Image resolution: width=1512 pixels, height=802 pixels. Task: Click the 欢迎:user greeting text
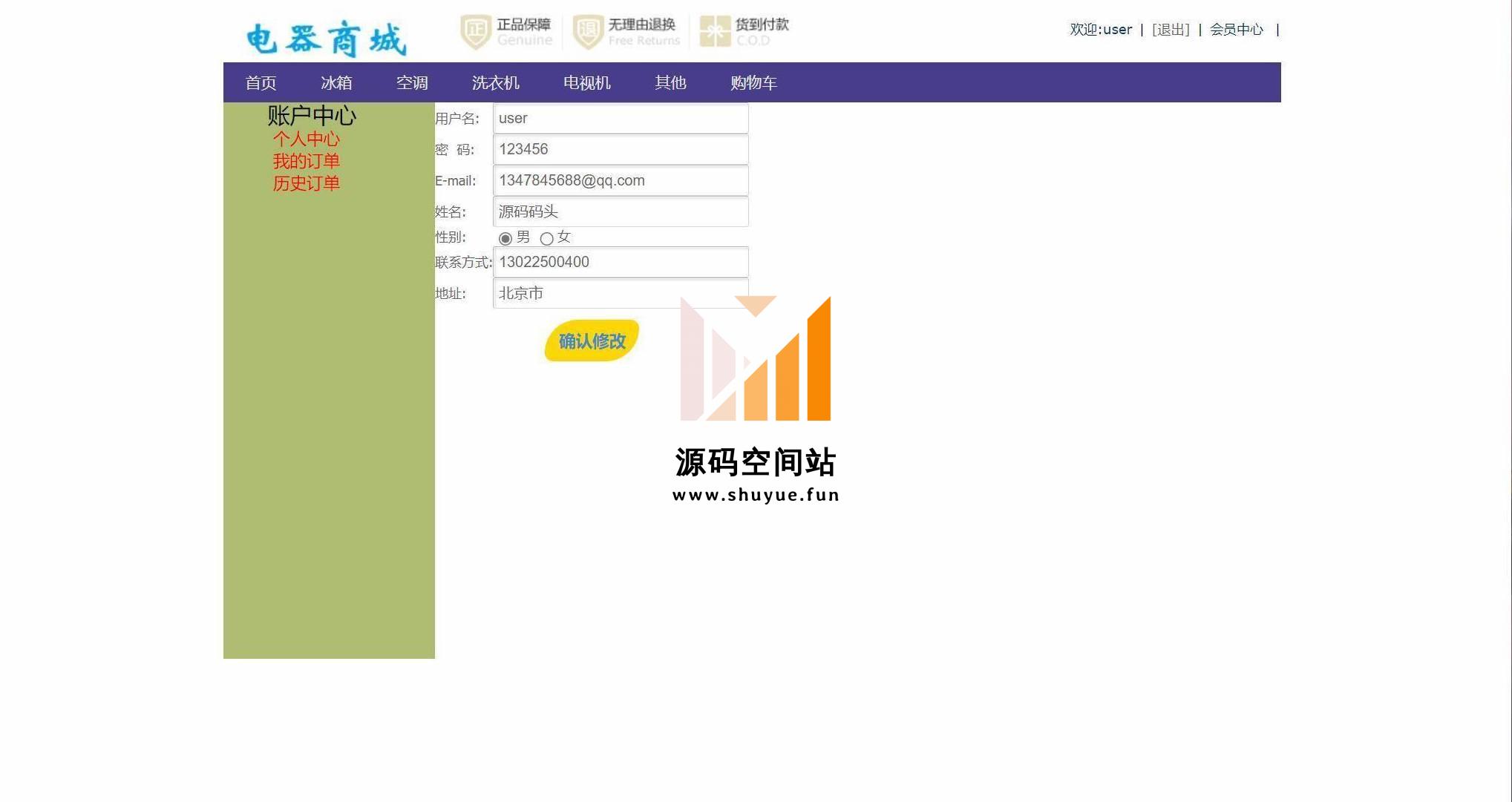pyautogui.click(x=1101, y=30)
